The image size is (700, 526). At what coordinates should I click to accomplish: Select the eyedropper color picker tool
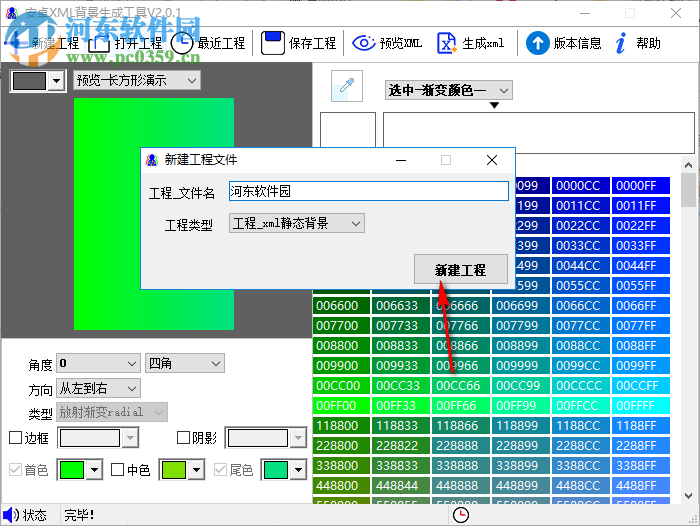[x=347, y=86]
